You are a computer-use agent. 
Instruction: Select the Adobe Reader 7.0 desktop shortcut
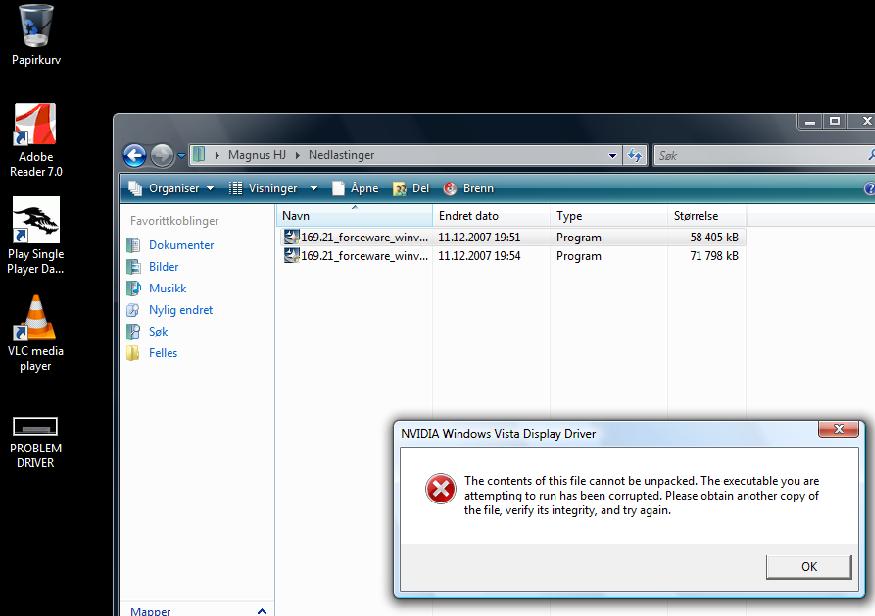(x=36, y=141)
